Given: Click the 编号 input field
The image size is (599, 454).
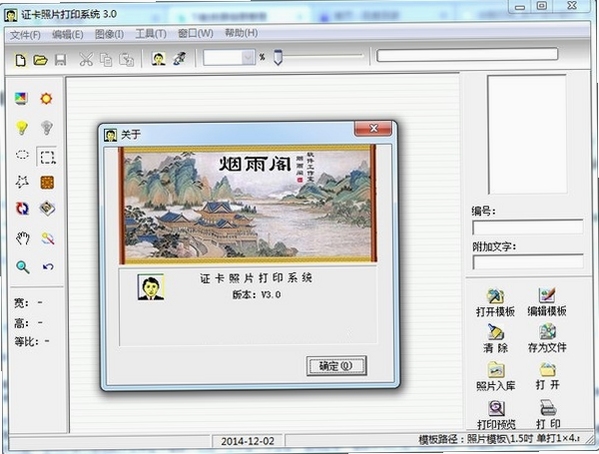Looking at the screenshot, I should point(528,227).
